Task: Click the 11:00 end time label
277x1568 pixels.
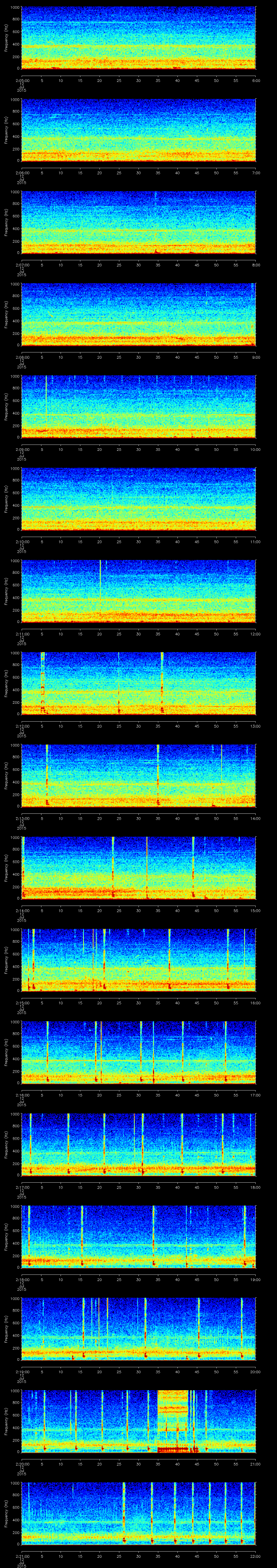Action: coord(255,542)
